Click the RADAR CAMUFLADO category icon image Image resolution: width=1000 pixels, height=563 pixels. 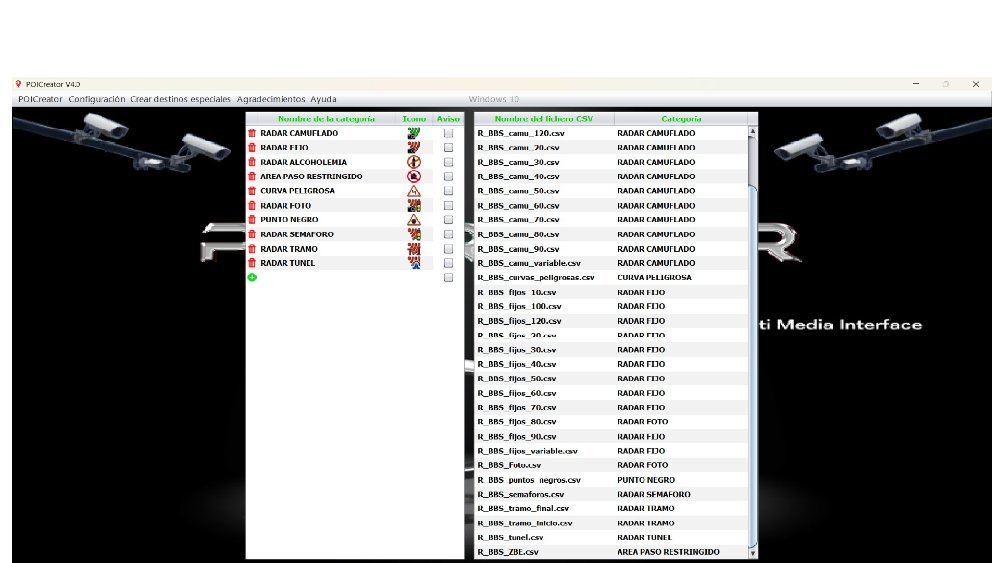[x=414, y=133]
